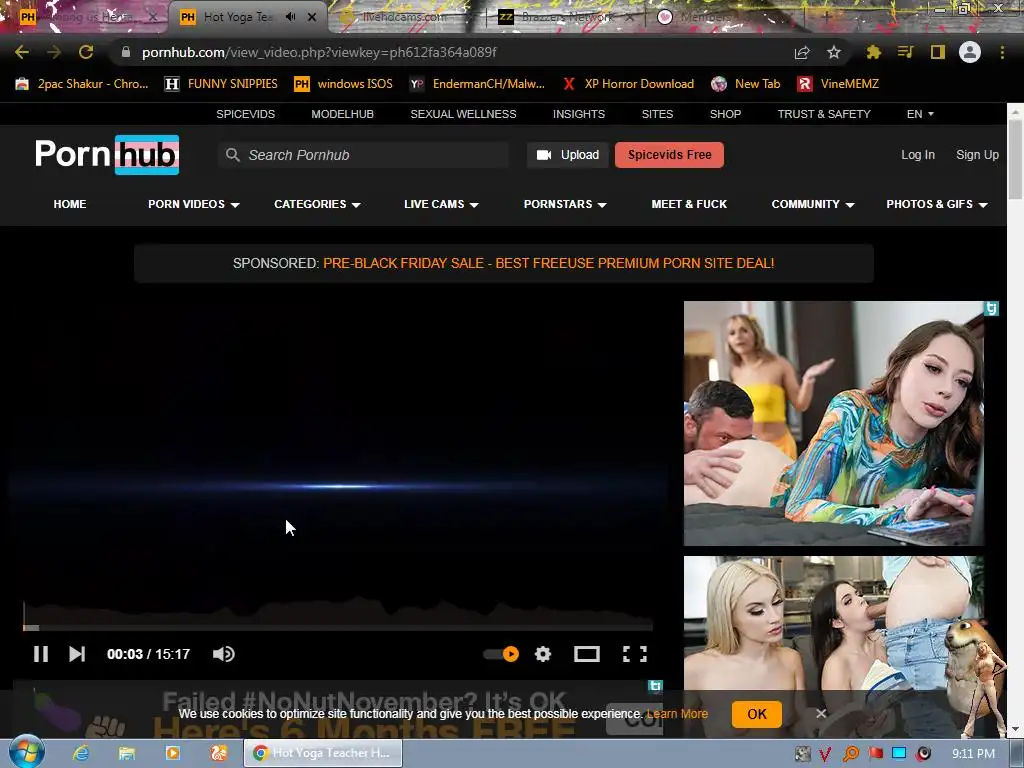This screenshot has height=768, width=1024.
Task: Toggle the autoplay switch in player
Action: click(x=502, y=654)
